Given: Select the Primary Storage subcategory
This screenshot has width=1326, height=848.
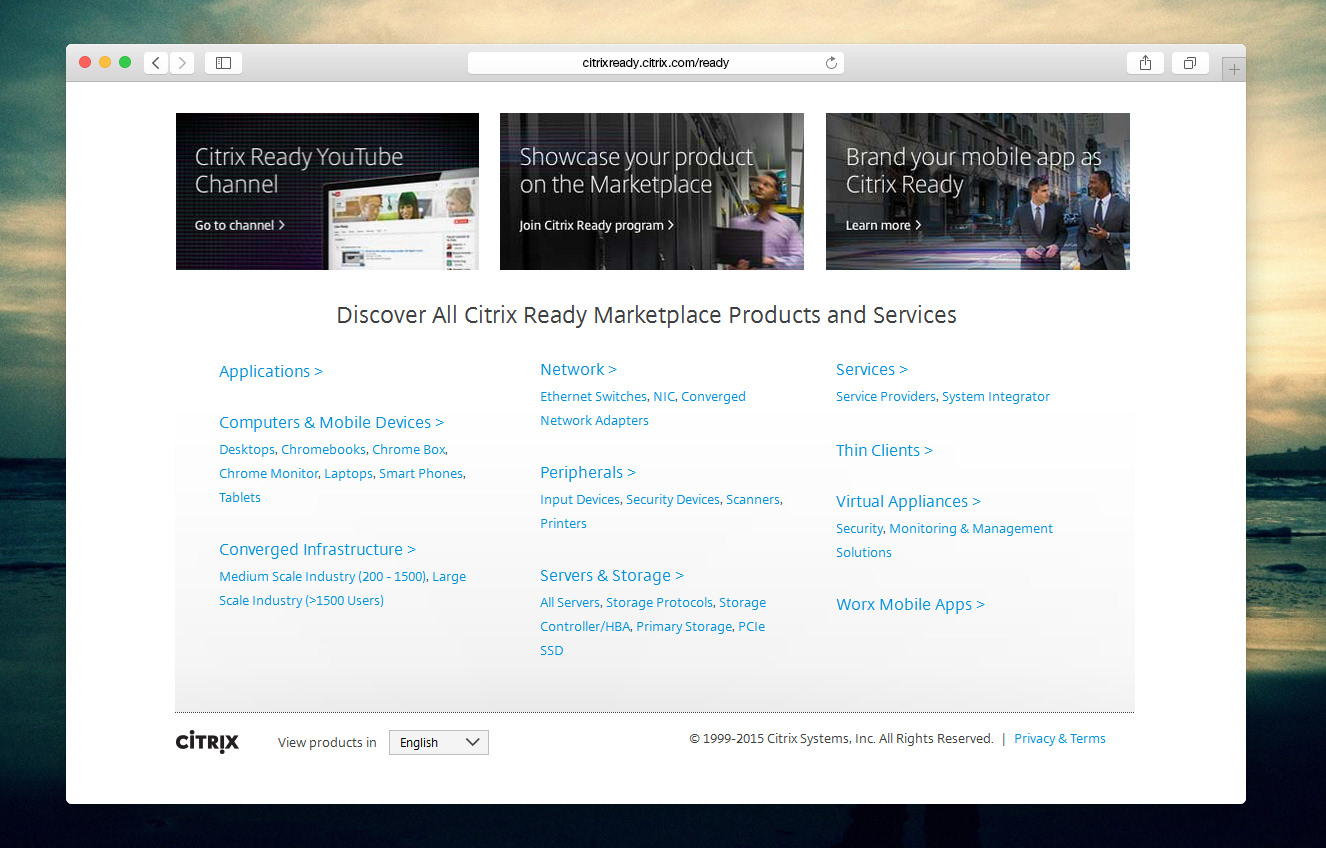Looking at the screenshot, I should point(684,626).
